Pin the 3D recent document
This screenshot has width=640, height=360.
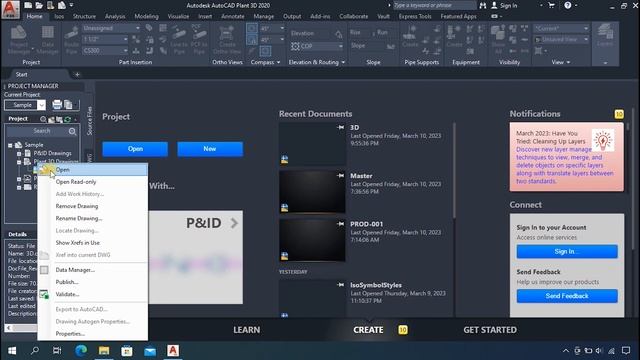click(340, 127)
